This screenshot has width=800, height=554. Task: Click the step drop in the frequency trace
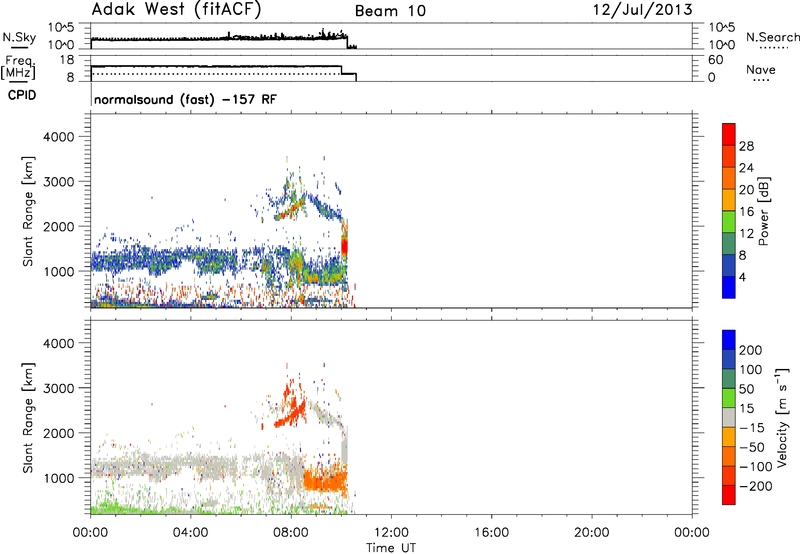tap(341, 70)
